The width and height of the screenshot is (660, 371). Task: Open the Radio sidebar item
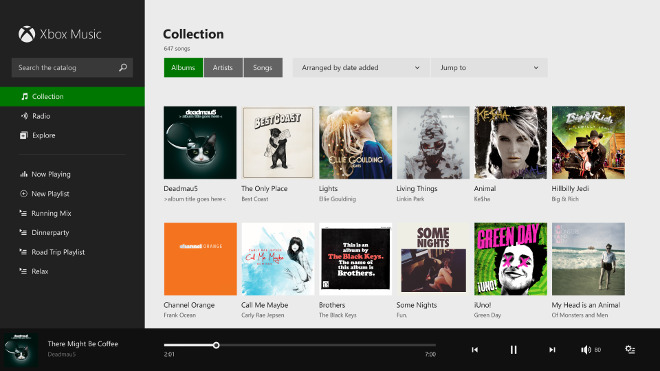[x=72, y=116]
